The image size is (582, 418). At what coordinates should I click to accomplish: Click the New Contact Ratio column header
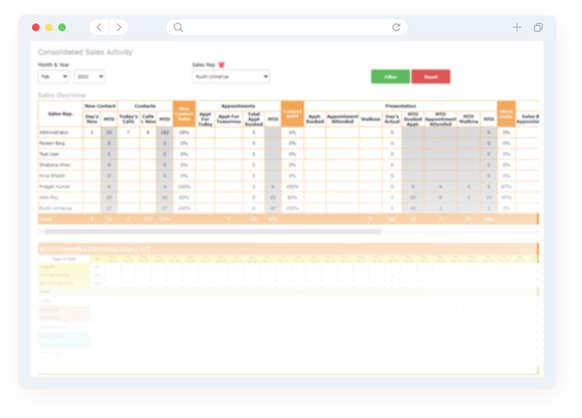point(184,114)
